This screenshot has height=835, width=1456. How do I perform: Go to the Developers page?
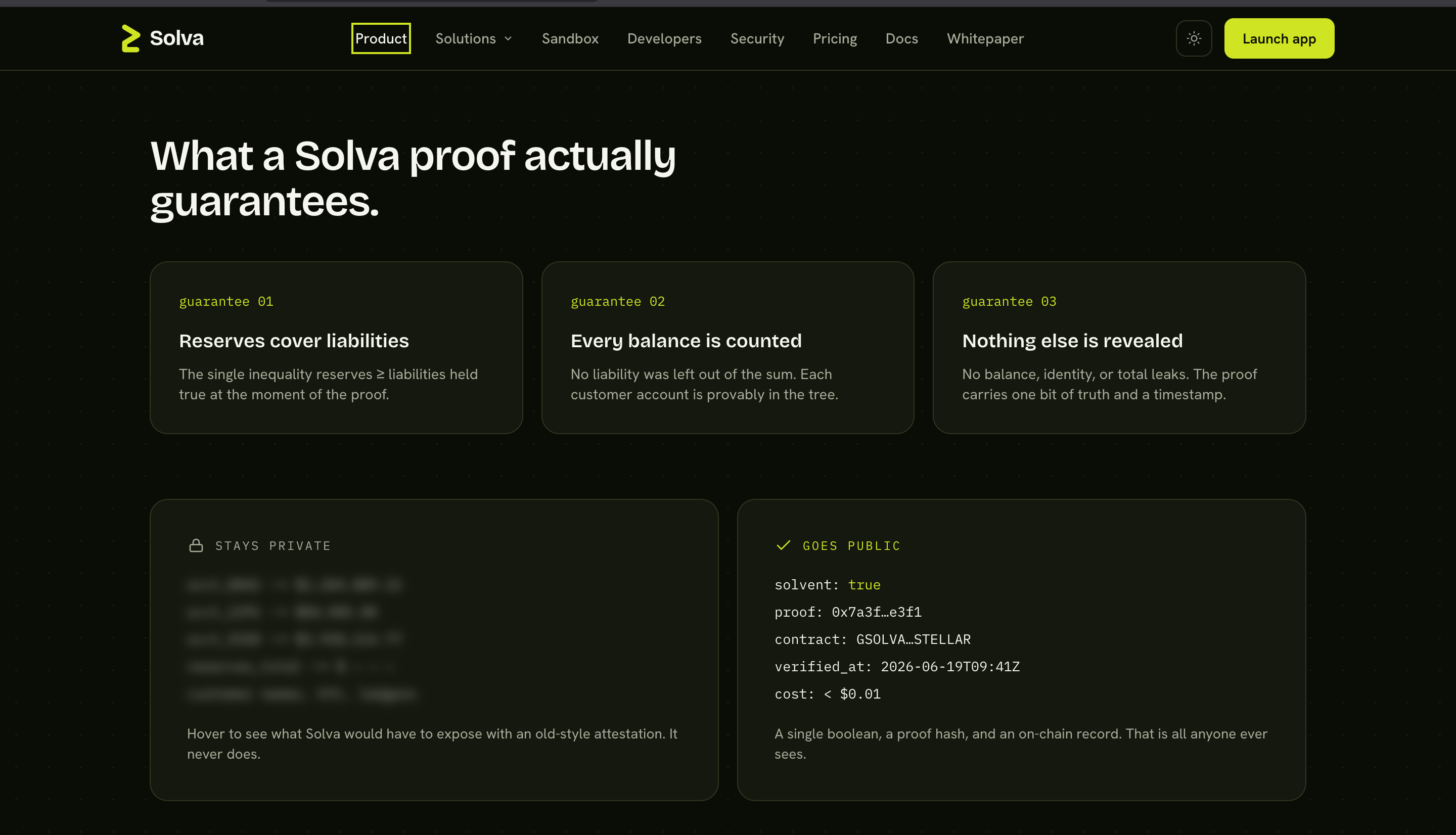[664, 38]
